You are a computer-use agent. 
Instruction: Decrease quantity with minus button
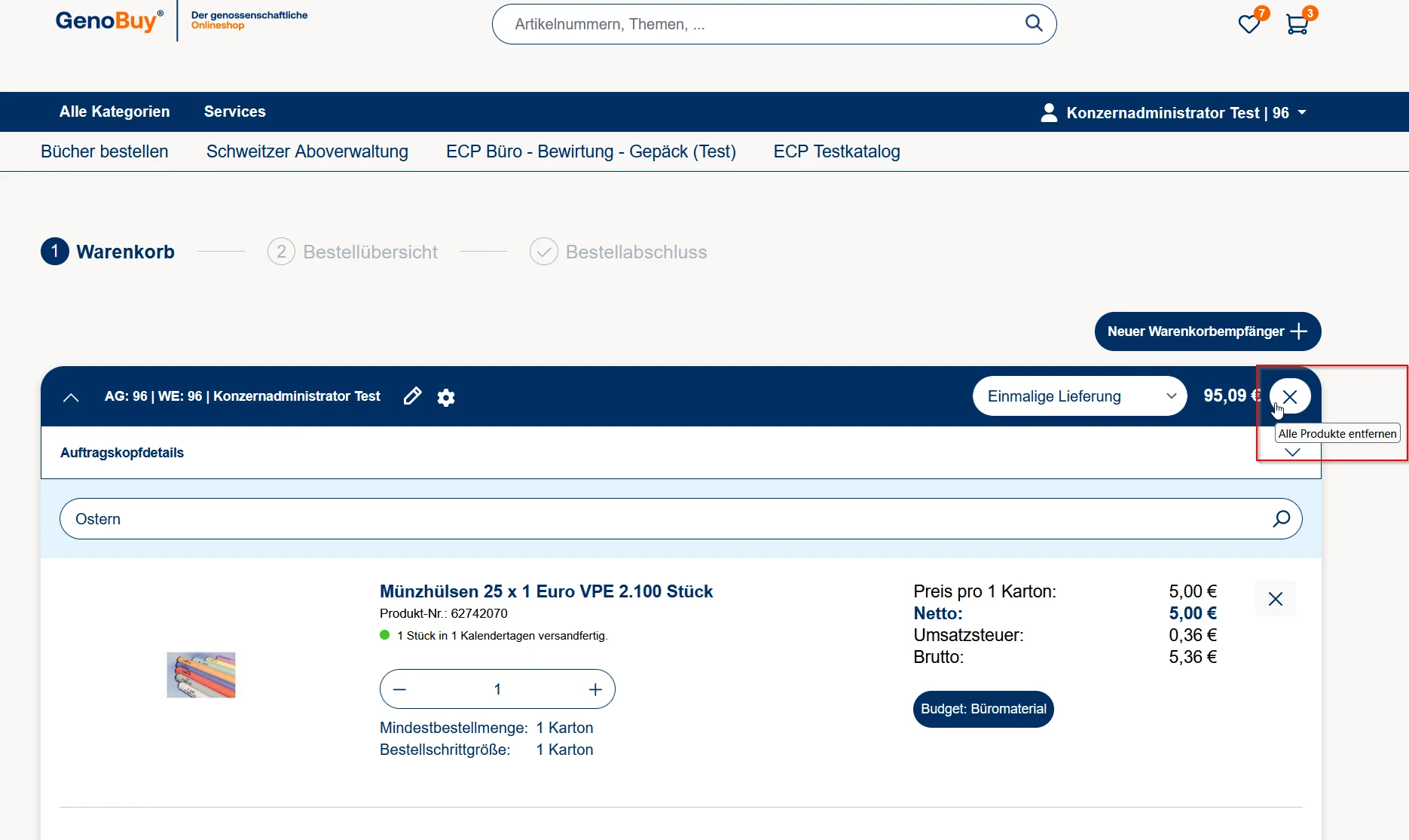(400, 689)
